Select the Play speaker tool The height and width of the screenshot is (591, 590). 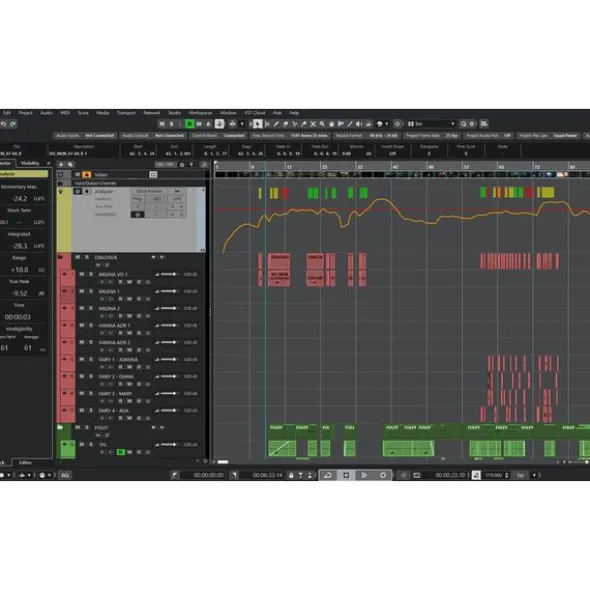(x=359, y=124)
